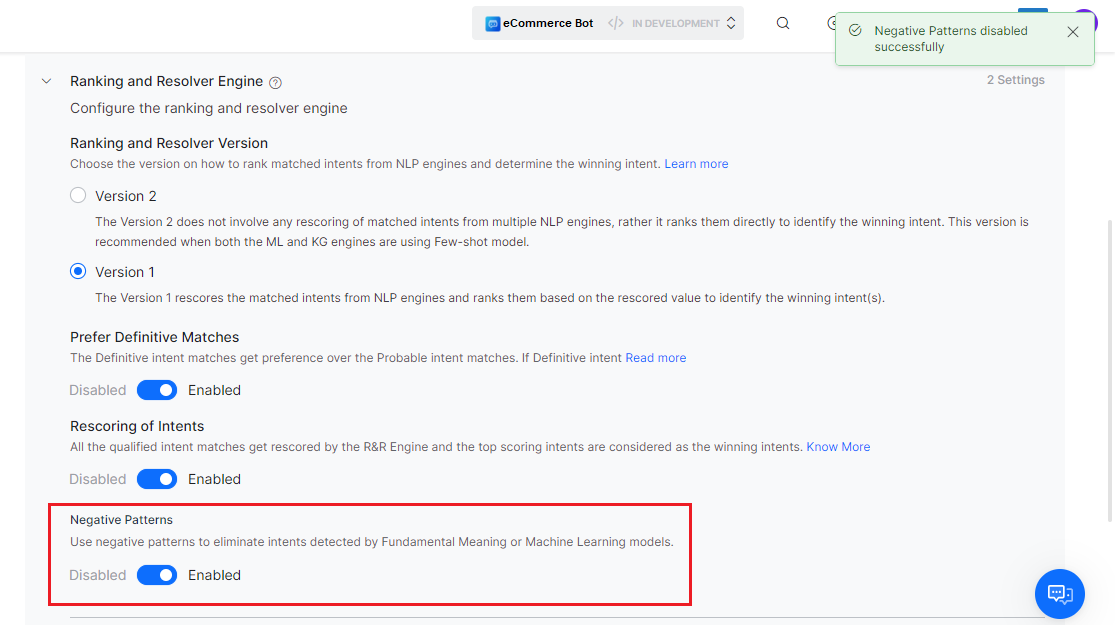This screenshot has width=1115, height=625.
Task: Collapse the Ranking and Resolver Engine section
Action: [46, 81]
